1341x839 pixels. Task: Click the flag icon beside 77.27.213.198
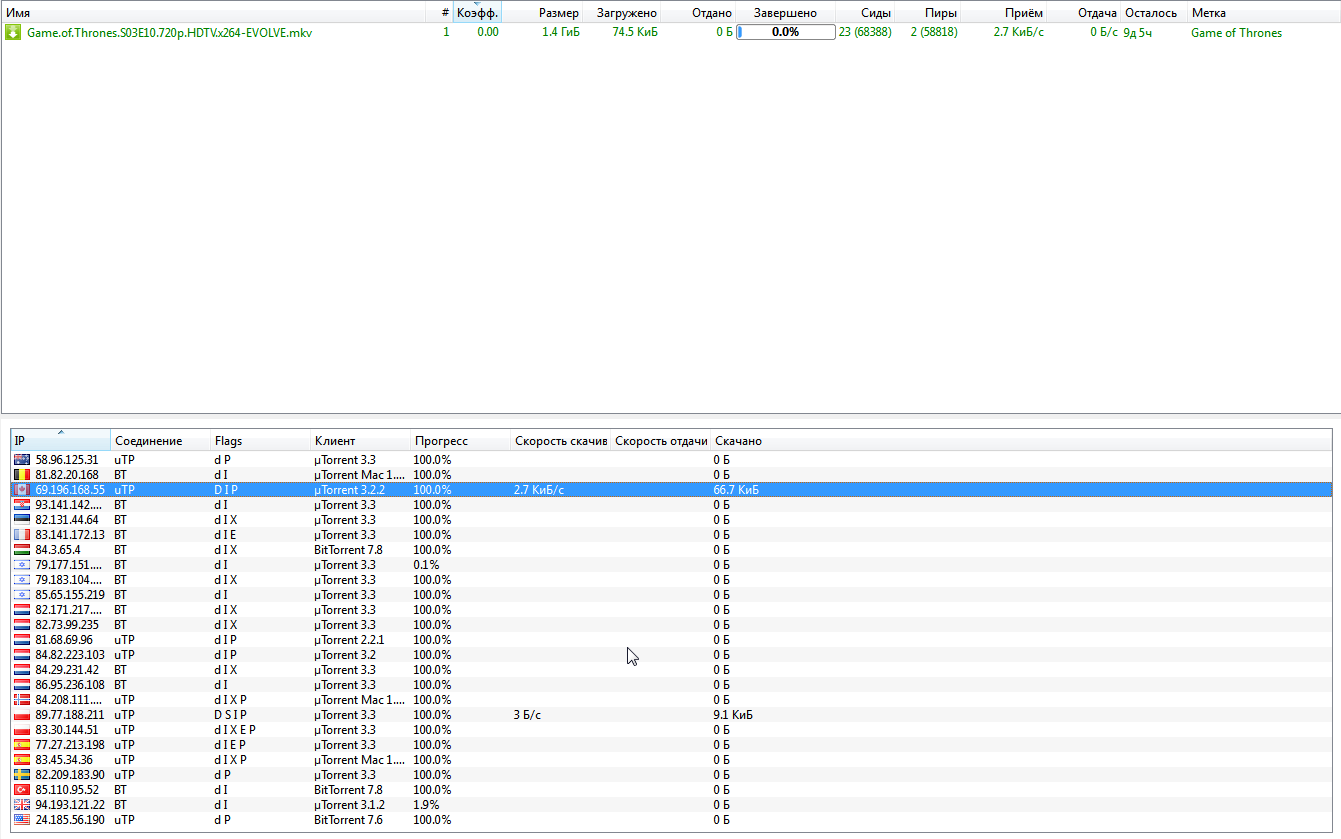tap(22, 745)
